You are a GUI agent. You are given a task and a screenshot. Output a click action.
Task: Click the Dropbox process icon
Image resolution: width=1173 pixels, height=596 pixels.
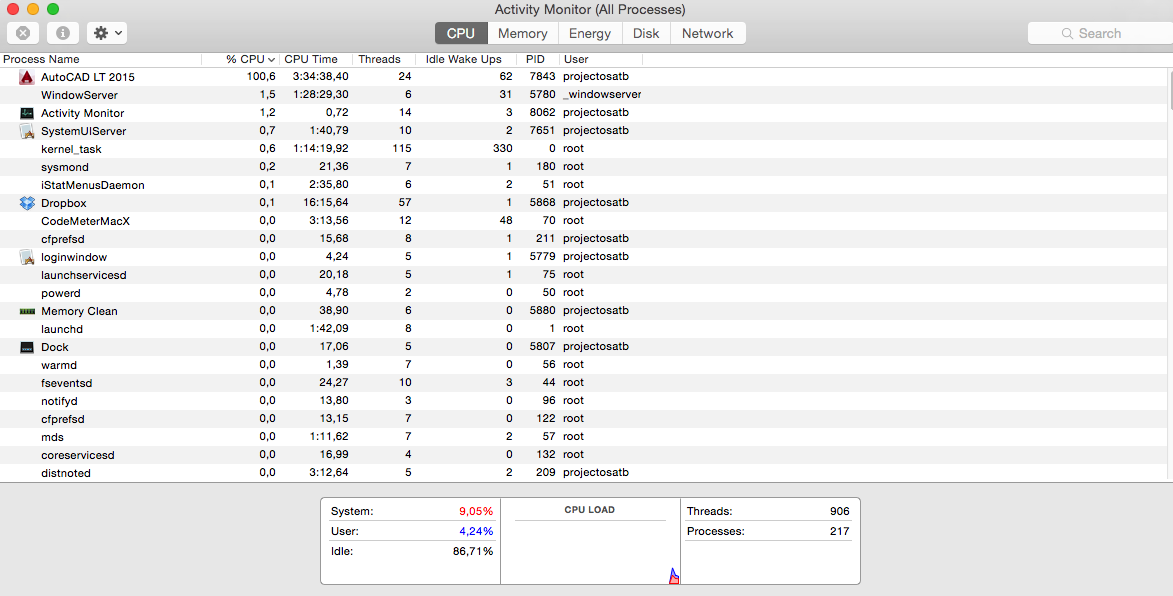click(27, 203)
